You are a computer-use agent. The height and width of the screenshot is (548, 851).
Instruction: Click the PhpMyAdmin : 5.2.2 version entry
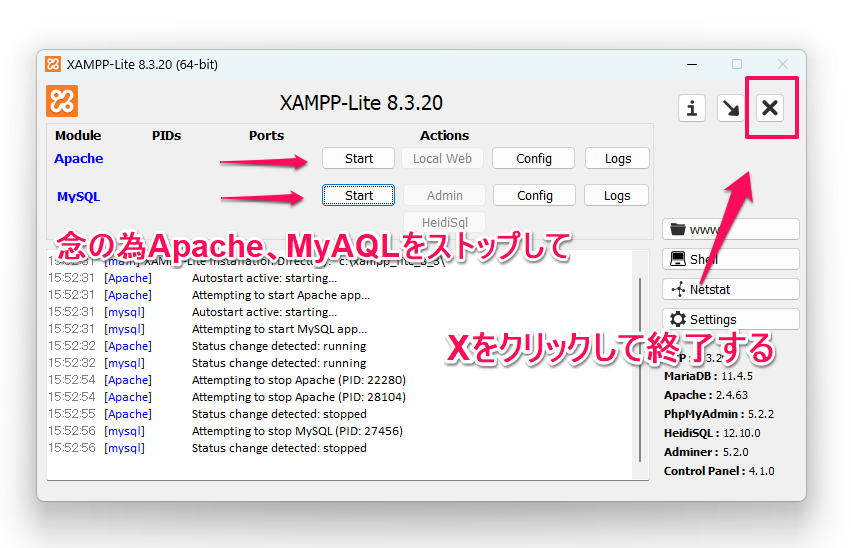pos(719,414)
